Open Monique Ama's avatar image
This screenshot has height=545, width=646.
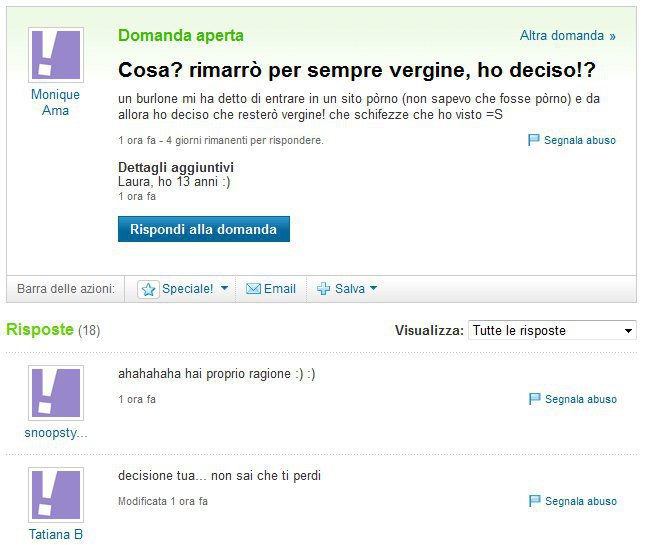(x=56, y=55)
